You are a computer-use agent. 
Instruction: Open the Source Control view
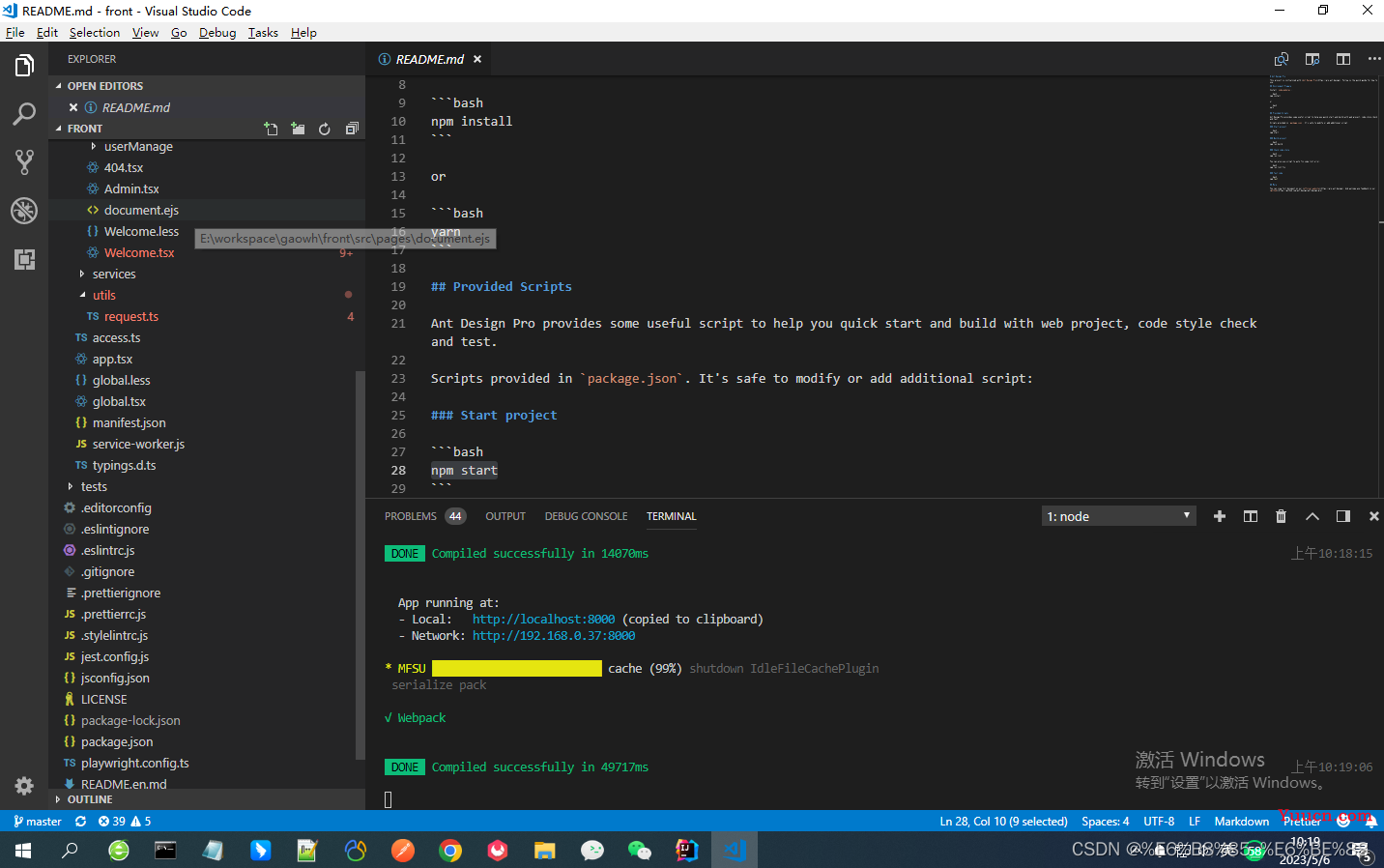pos(24,162)
